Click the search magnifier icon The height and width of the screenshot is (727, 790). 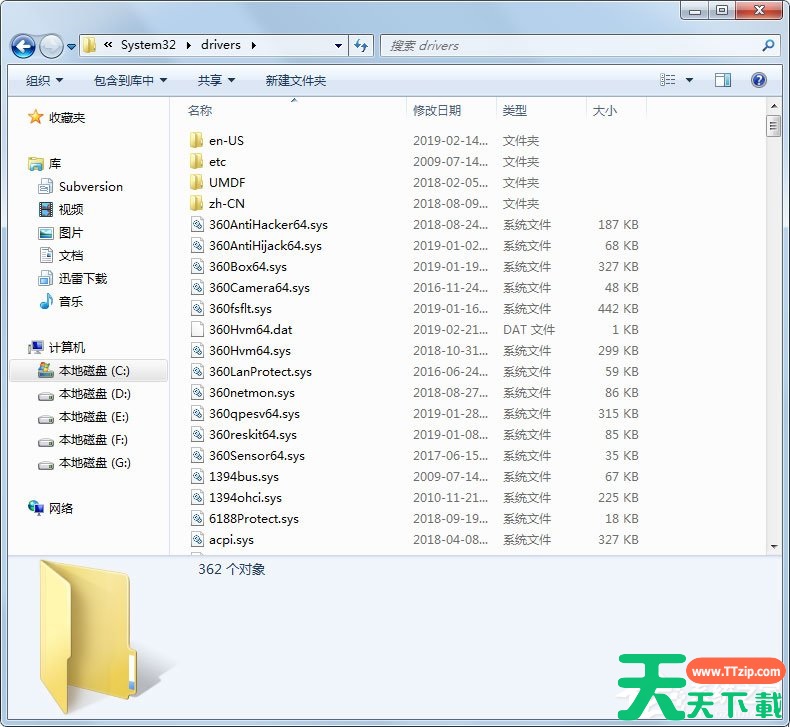(x=768, y=46)
